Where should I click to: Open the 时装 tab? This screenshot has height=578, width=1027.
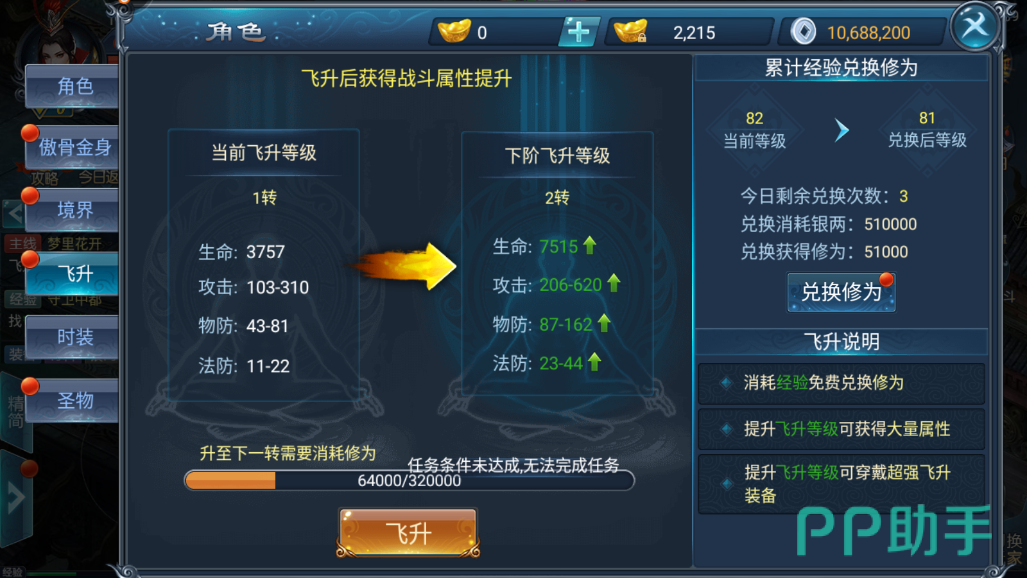point(73,337)
